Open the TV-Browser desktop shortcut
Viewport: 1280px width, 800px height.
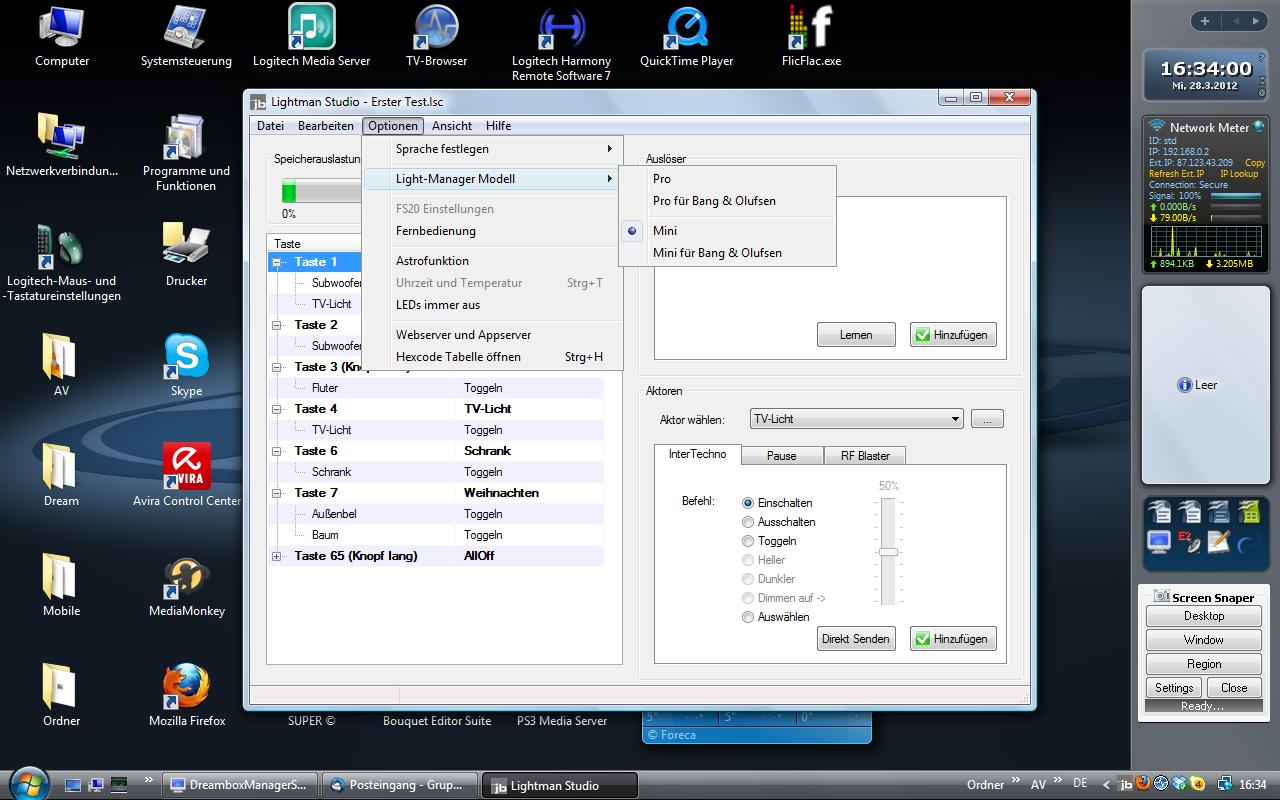tap(436, 28)
